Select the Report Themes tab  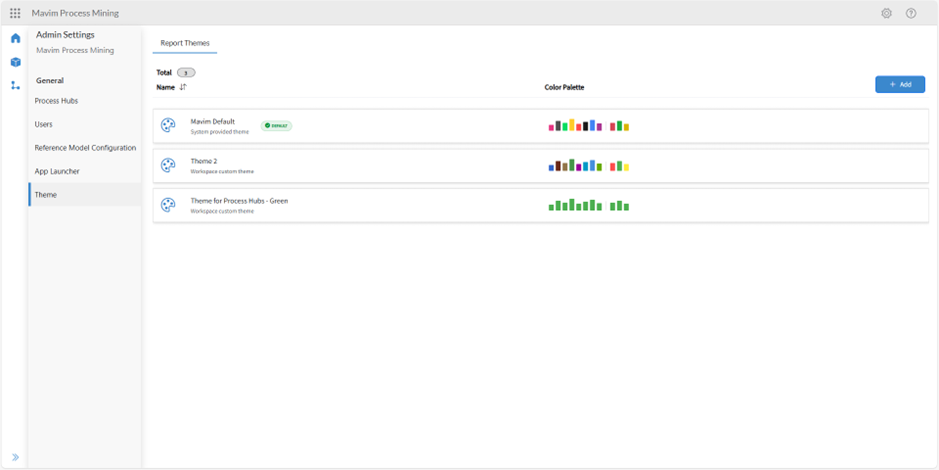coord(185,43)
